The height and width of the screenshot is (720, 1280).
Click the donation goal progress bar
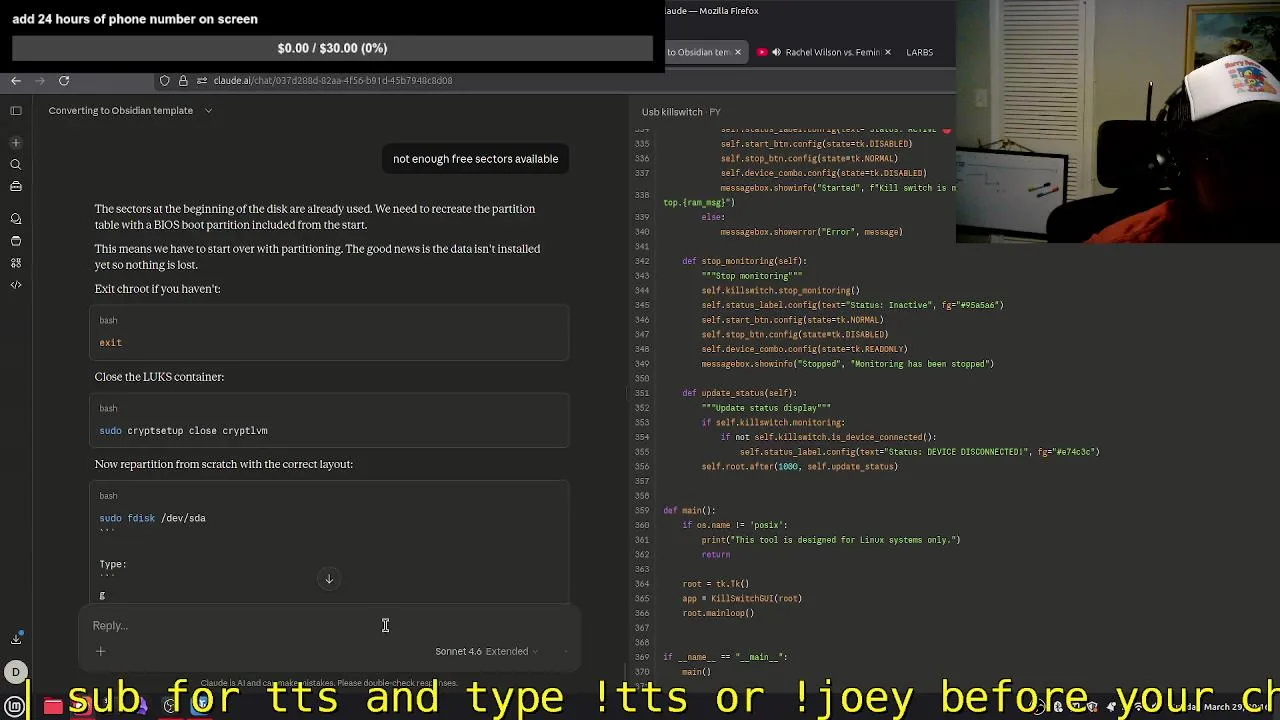pyautogui.click(x=332, y=48)
